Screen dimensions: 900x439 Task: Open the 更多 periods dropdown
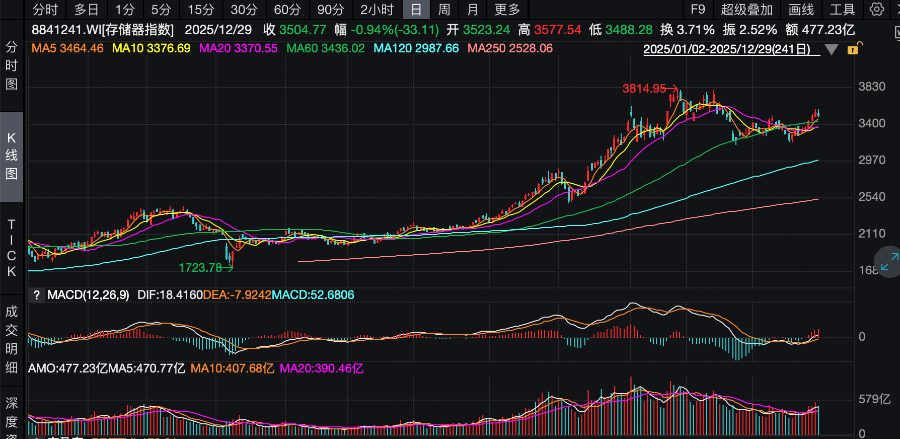point(506,9)
